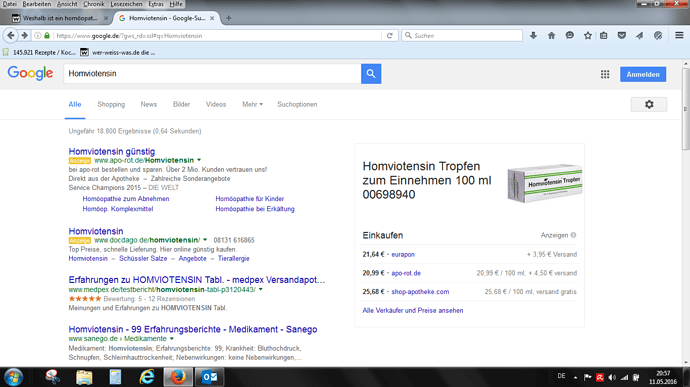Open the Lesezeichen menu
Image resolution: width=690 pixels, height=387 pixels.
[x=126, y=4]
